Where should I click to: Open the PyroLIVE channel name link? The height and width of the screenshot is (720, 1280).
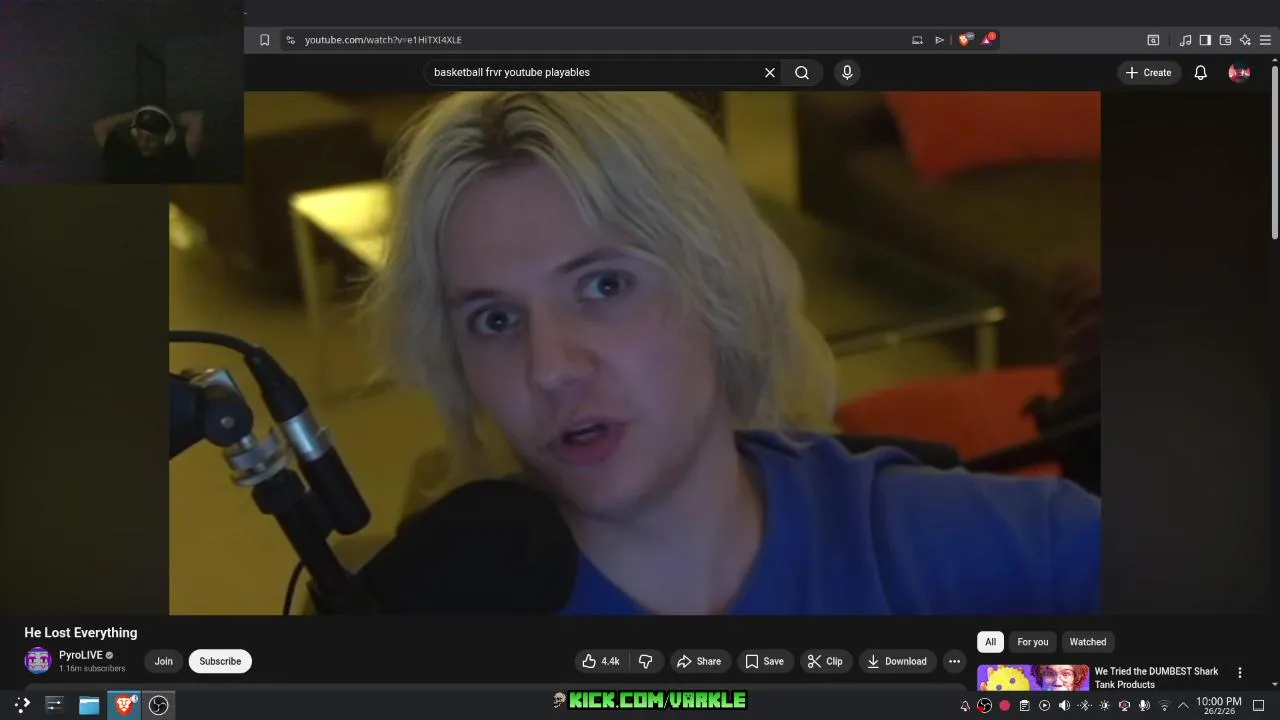point(81,655)
